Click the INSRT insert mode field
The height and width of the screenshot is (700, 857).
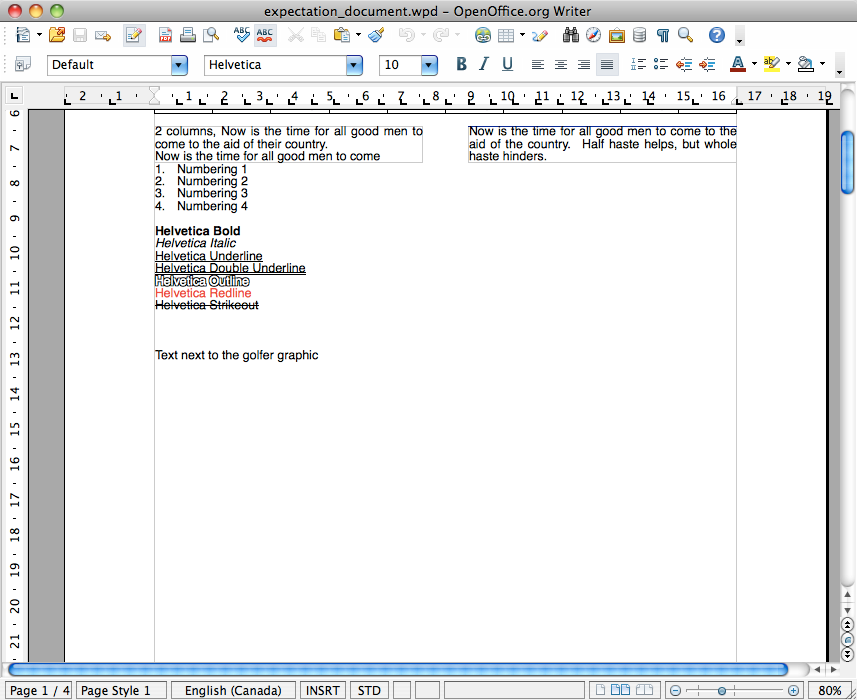pyautogui.click(x=322, y=691)
